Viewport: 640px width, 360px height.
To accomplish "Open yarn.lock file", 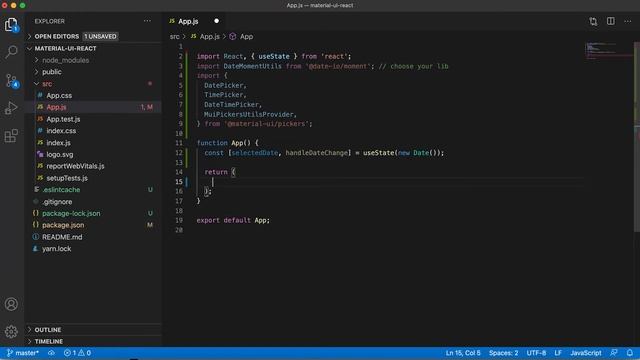I will click(x=94, y=249).
